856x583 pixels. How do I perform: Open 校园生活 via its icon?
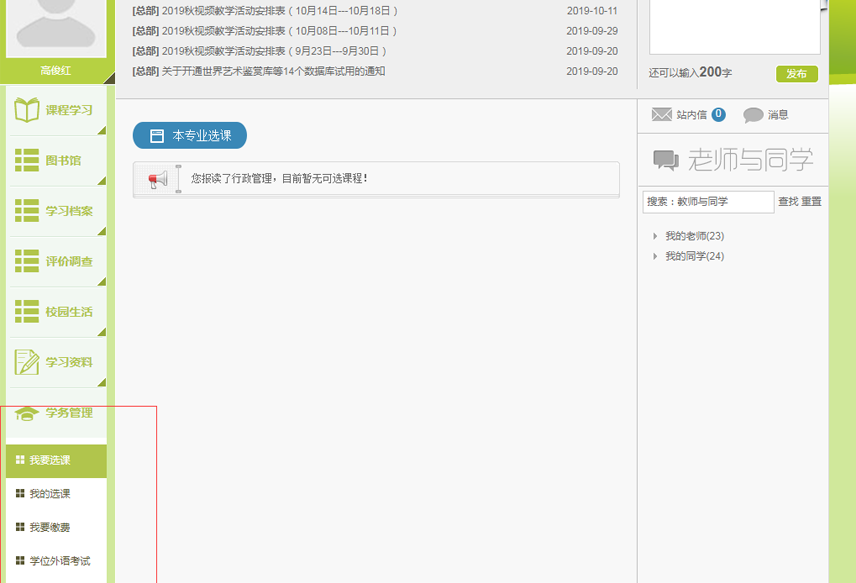click(27, 311)
